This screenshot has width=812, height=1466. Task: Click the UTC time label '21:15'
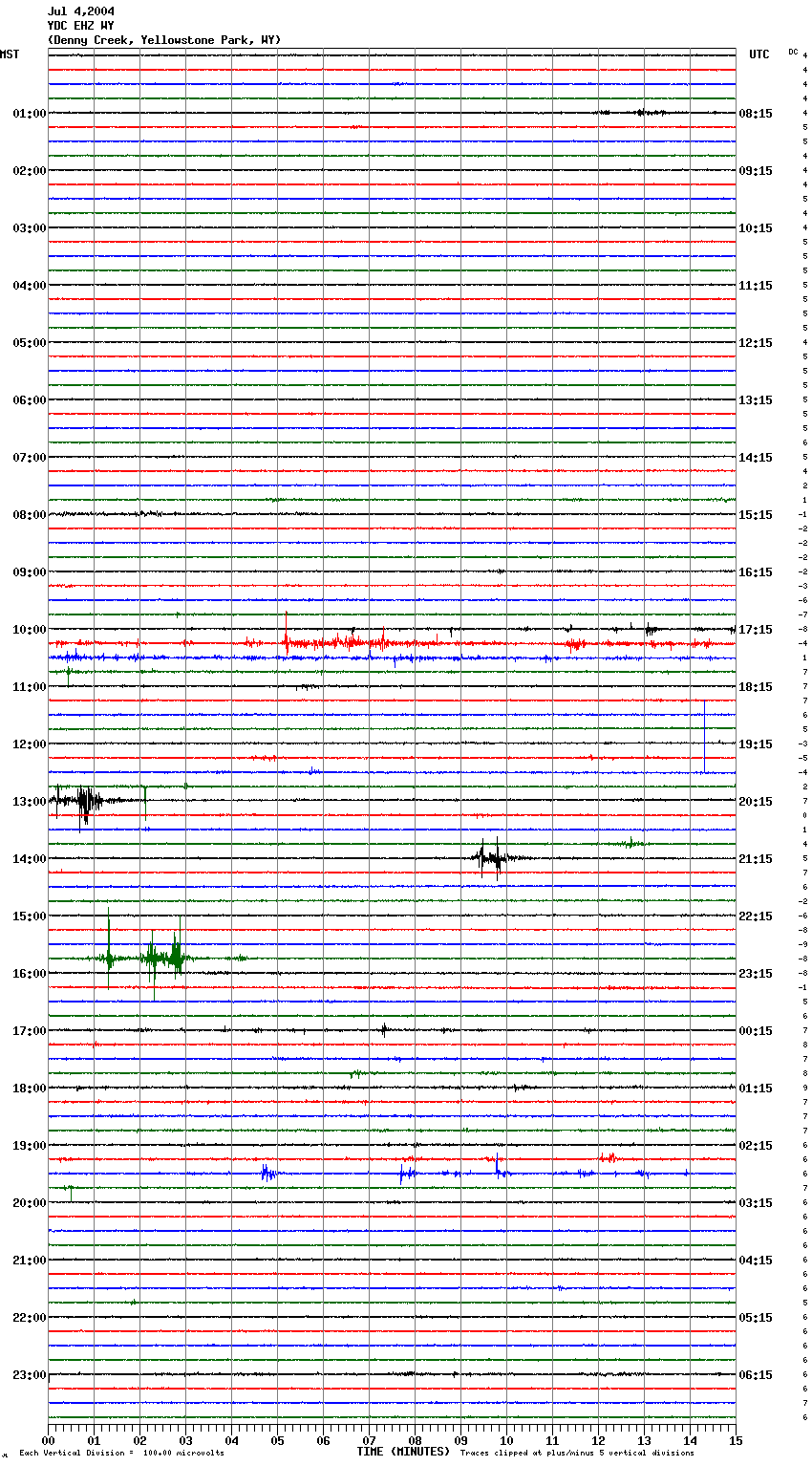pos(756,859)
